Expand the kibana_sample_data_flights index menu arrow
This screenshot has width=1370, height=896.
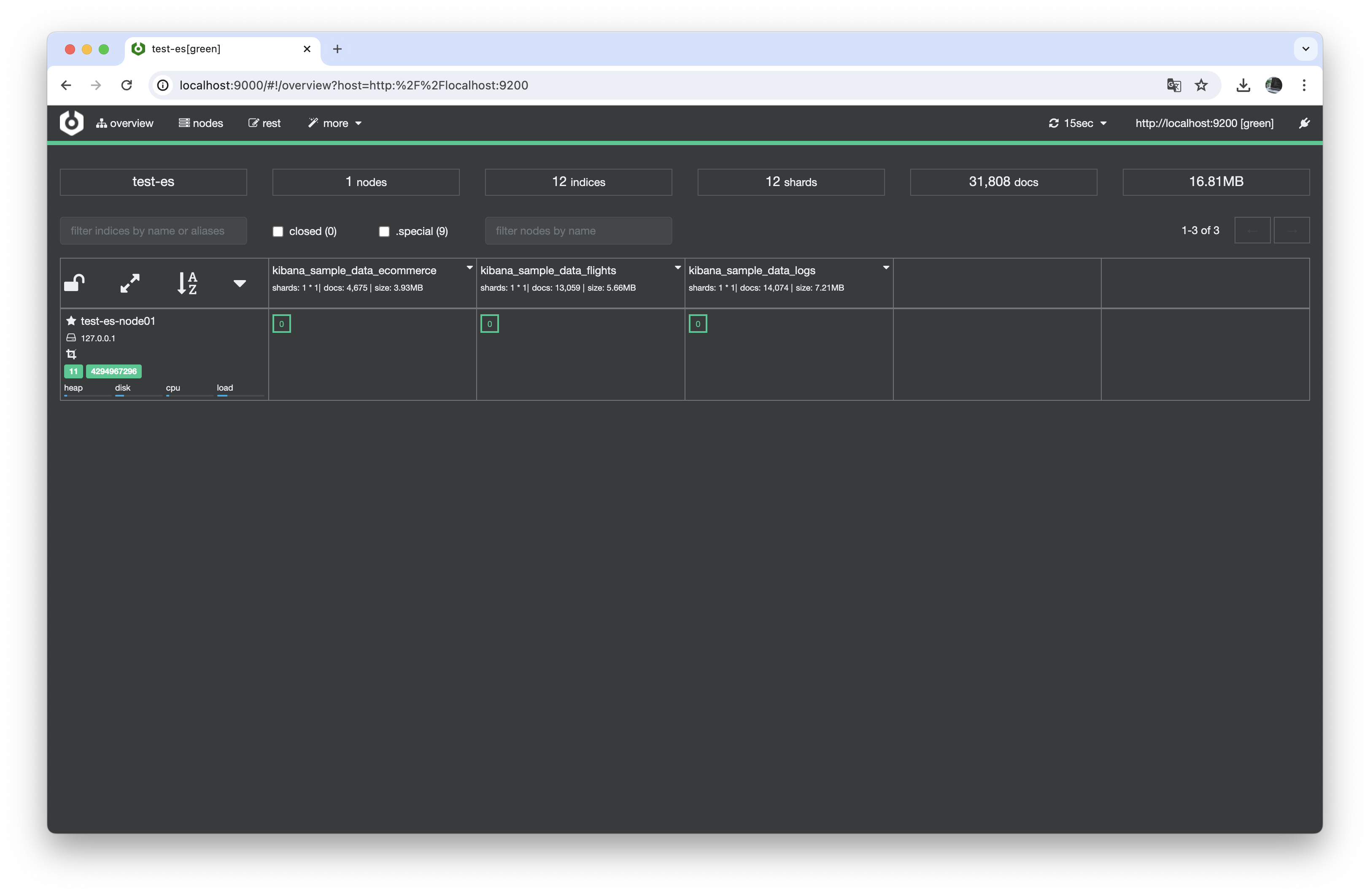677,268
